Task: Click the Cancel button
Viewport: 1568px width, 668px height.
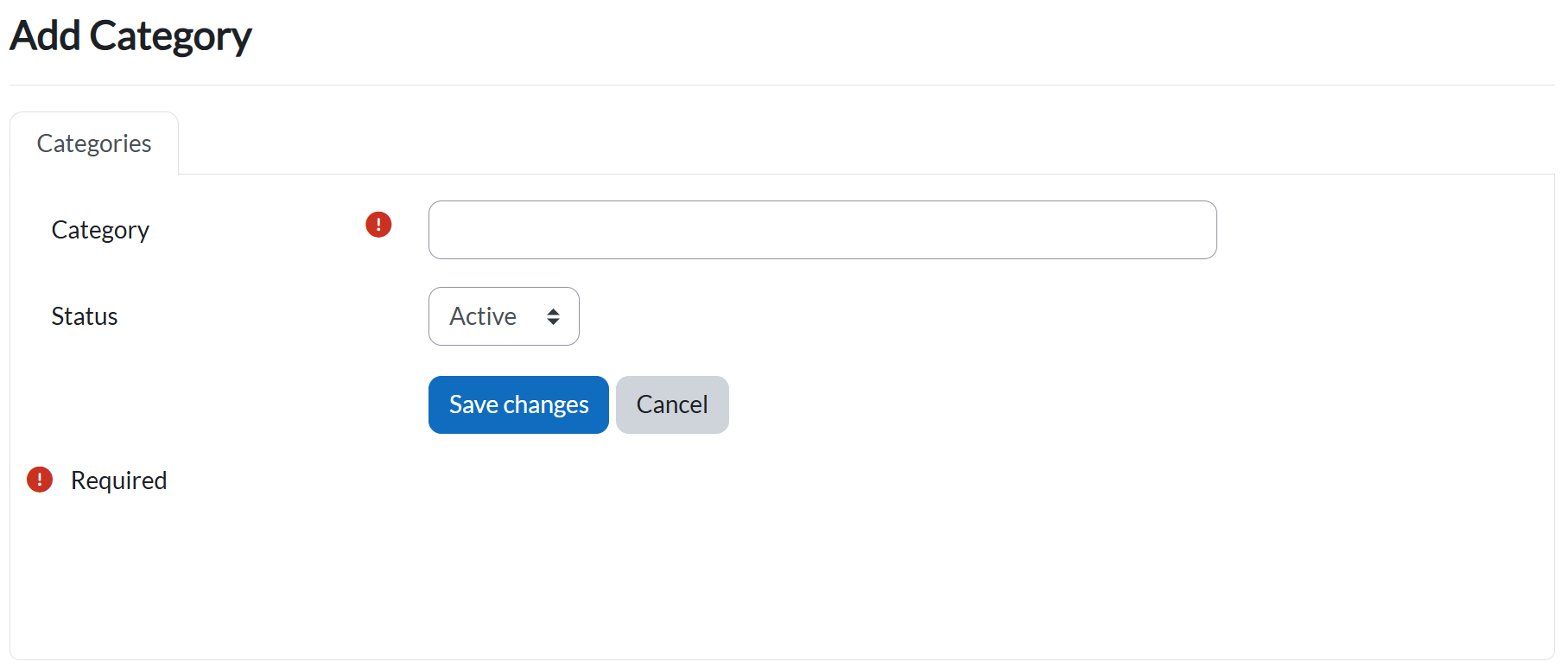Action: click(x=672, y=404)
